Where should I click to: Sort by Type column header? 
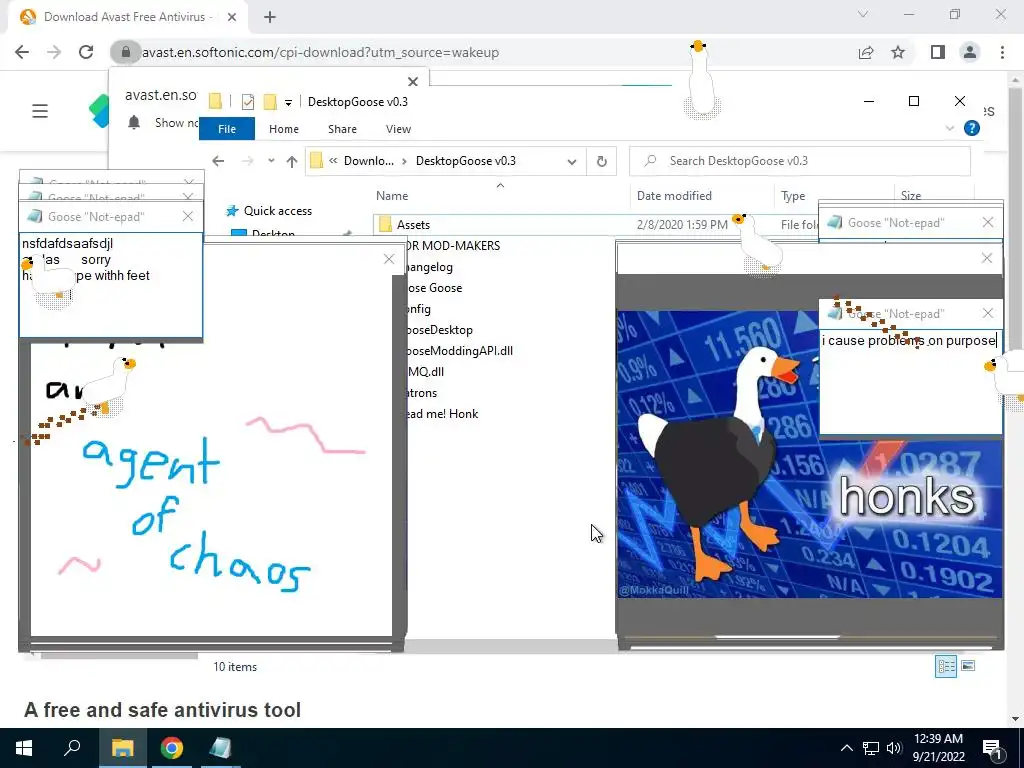pyautogui.click(x=793, y=195)
